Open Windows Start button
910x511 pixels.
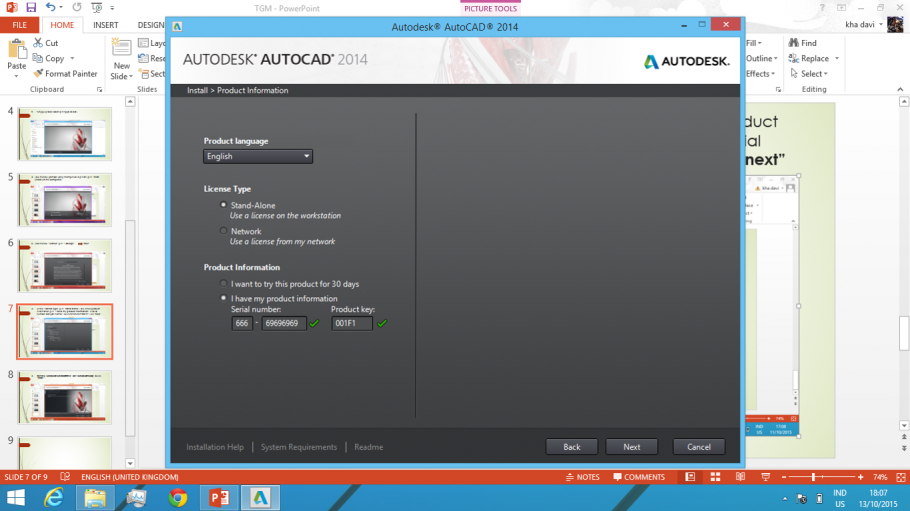pyautogui.click(x=16, y=498)
